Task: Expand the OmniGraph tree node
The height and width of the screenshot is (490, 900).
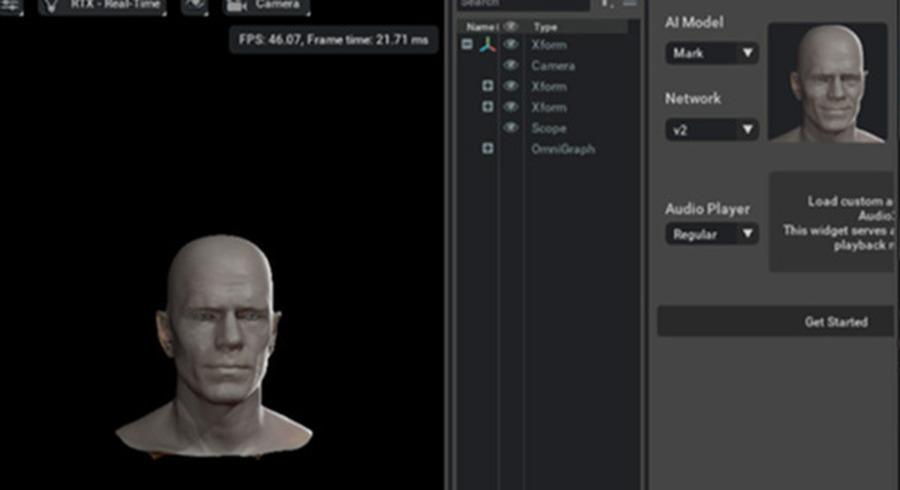Action: 488,149
